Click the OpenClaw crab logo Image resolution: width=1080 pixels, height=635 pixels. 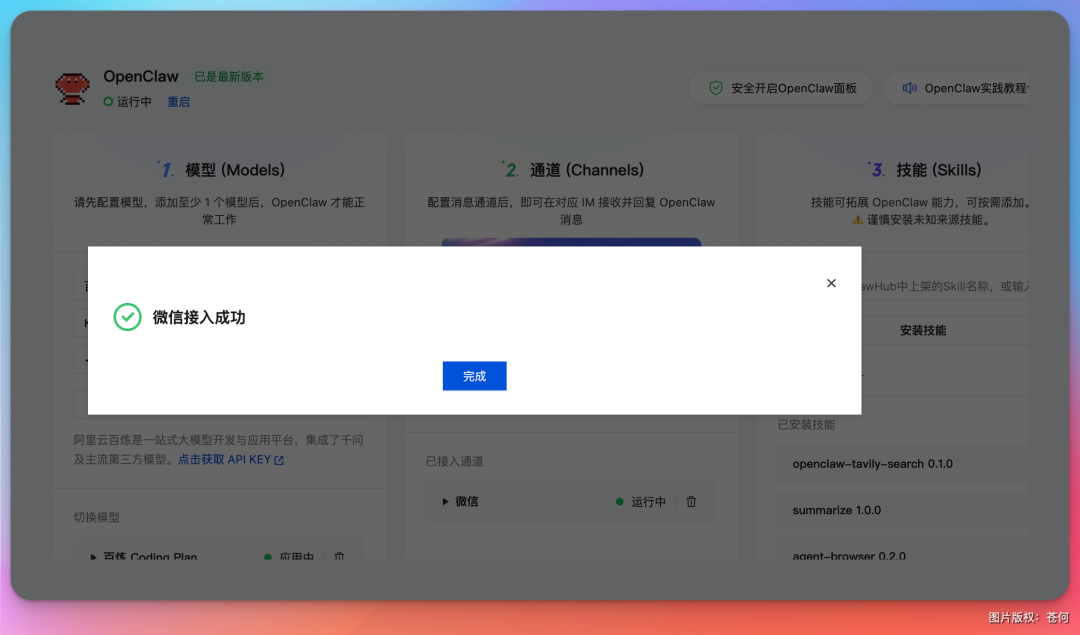pos(72,87)
